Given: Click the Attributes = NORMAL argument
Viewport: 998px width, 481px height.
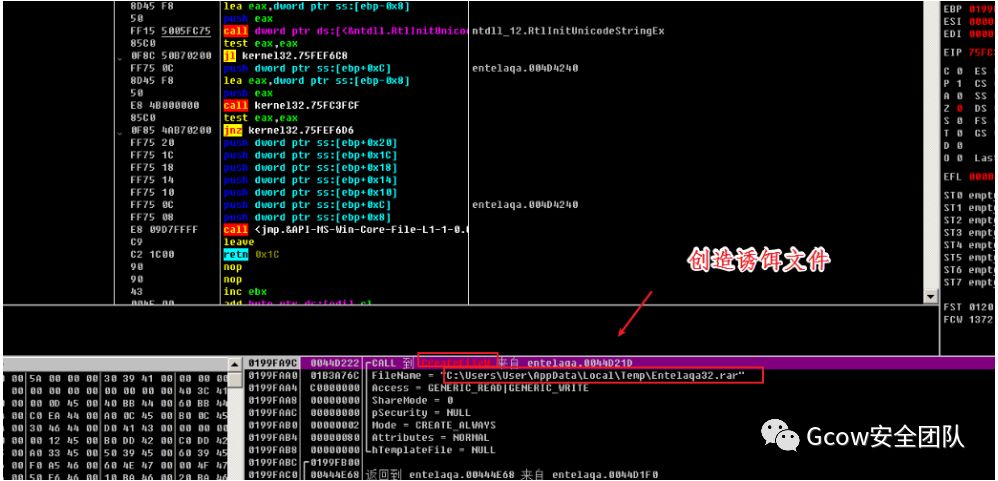Looking at the screenshot, I should 430,438.
